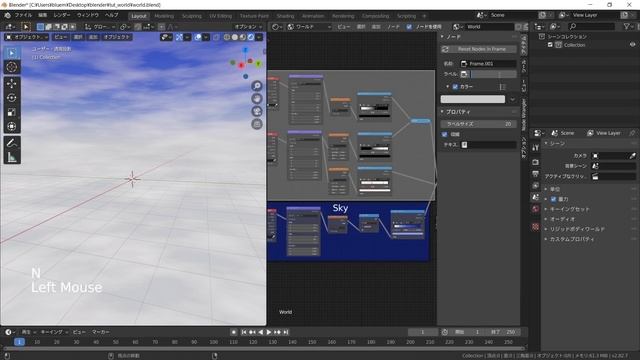Expand the キーイングセット section
640x360 pixels.
coord(546,209)
